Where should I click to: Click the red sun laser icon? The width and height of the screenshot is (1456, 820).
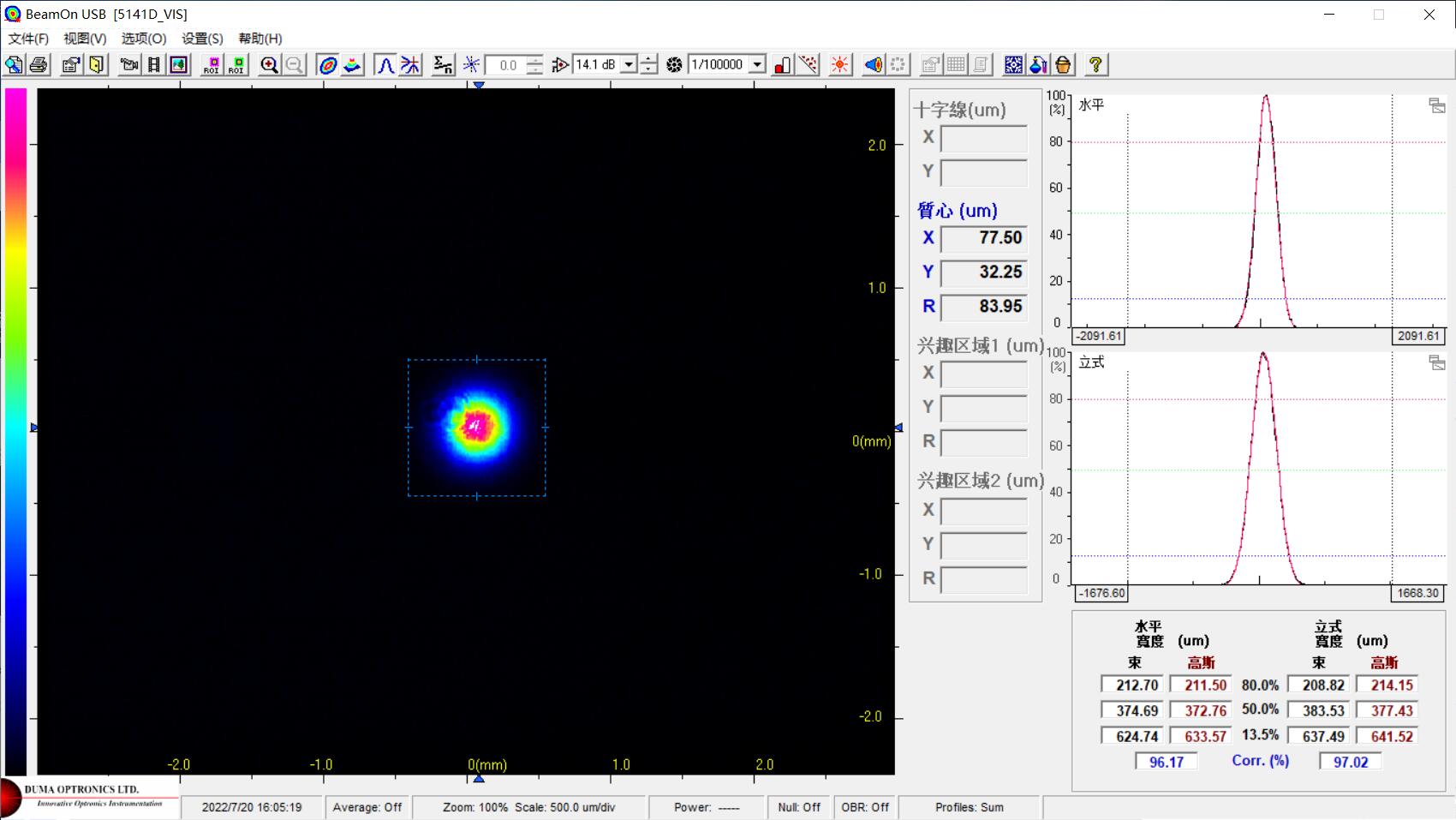pos(840,65)
